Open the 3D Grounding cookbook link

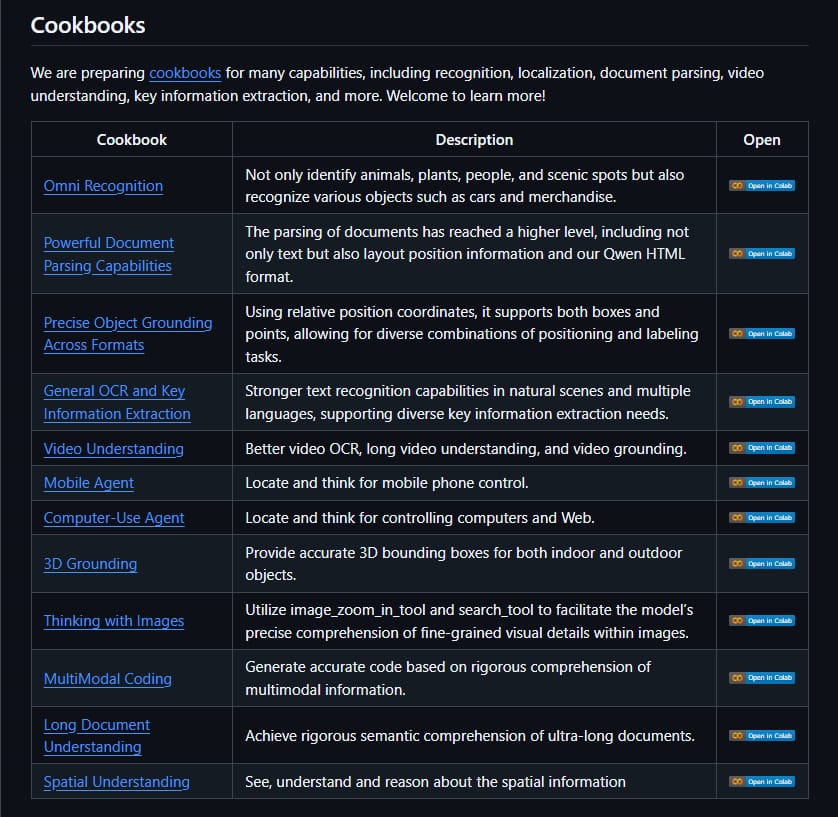(90, 564)
